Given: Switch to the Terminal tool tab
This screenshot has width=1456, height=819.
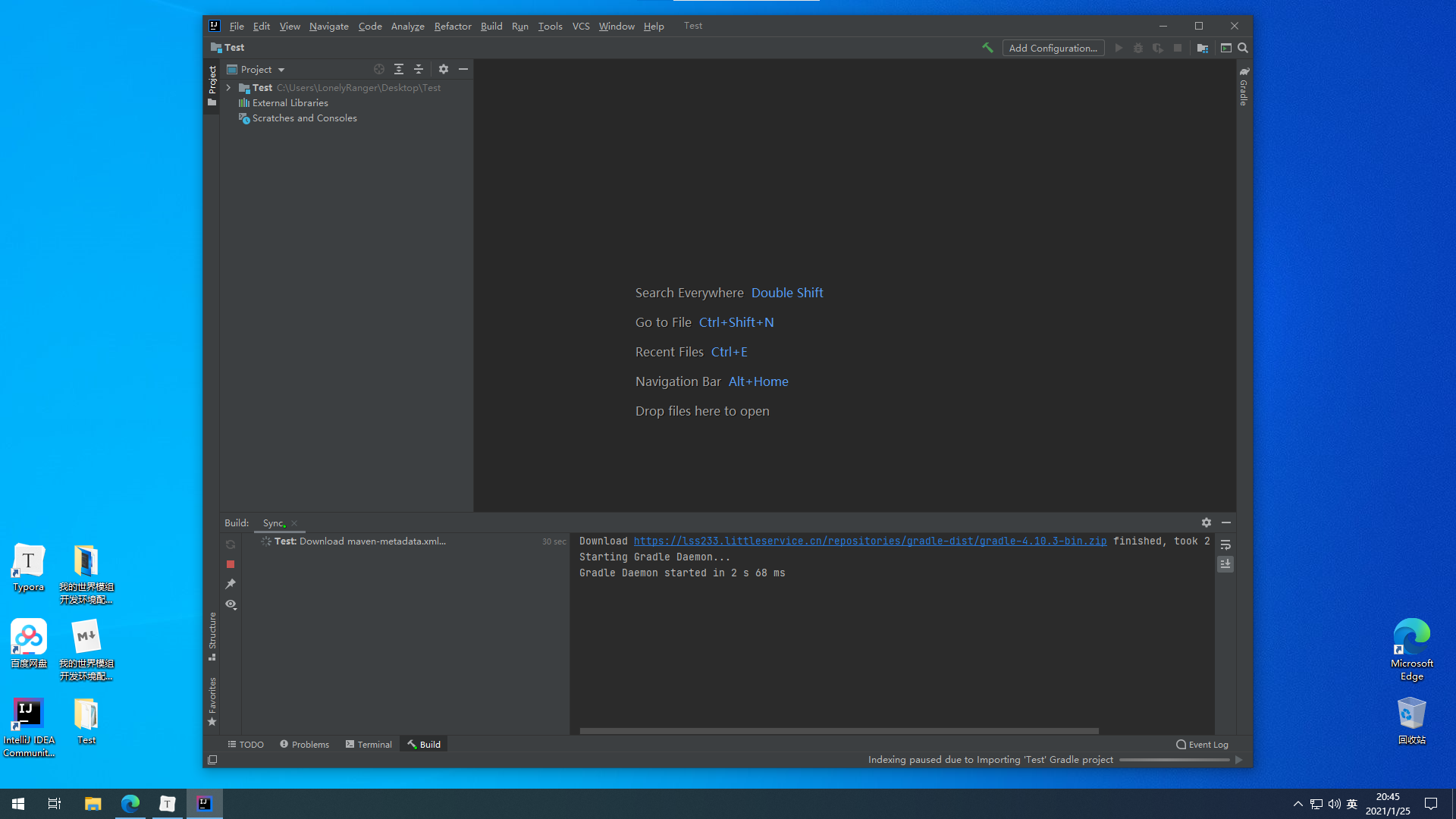Looking at the screenshot, I should [x=369, y=745].
